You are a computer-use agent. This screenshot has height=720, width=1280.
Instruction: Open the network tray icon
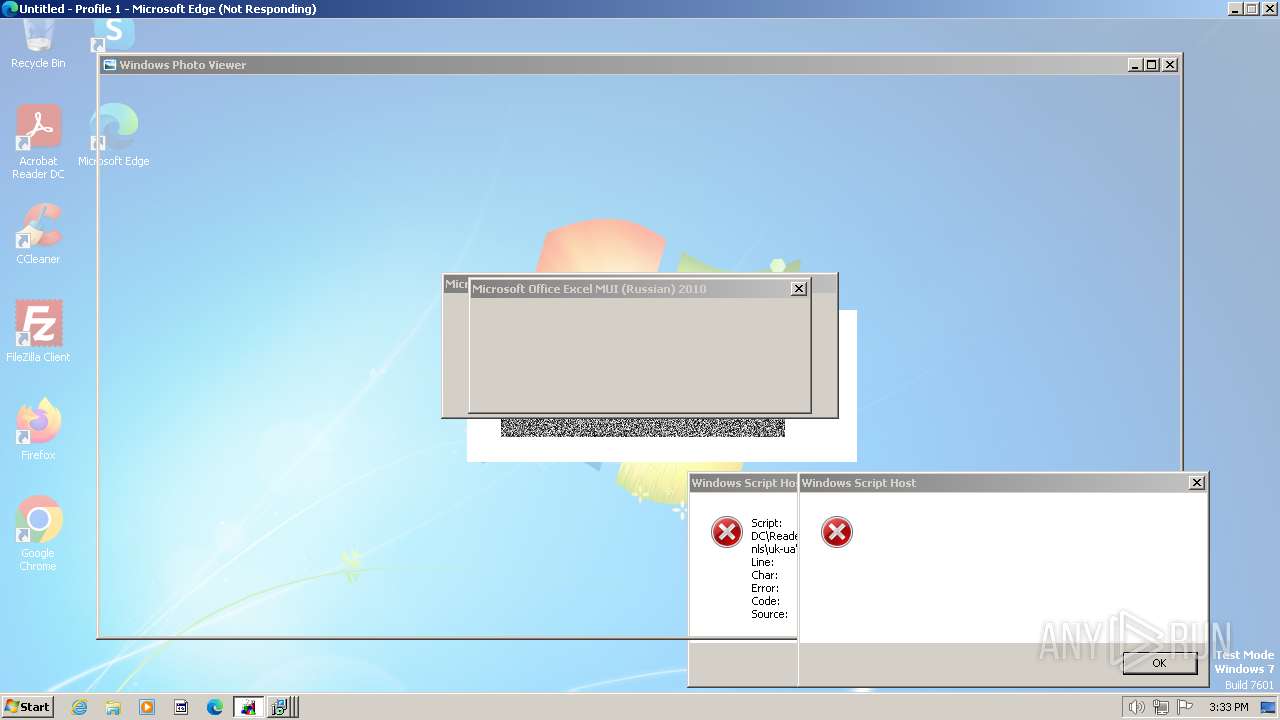click(x=1161, y=707)
